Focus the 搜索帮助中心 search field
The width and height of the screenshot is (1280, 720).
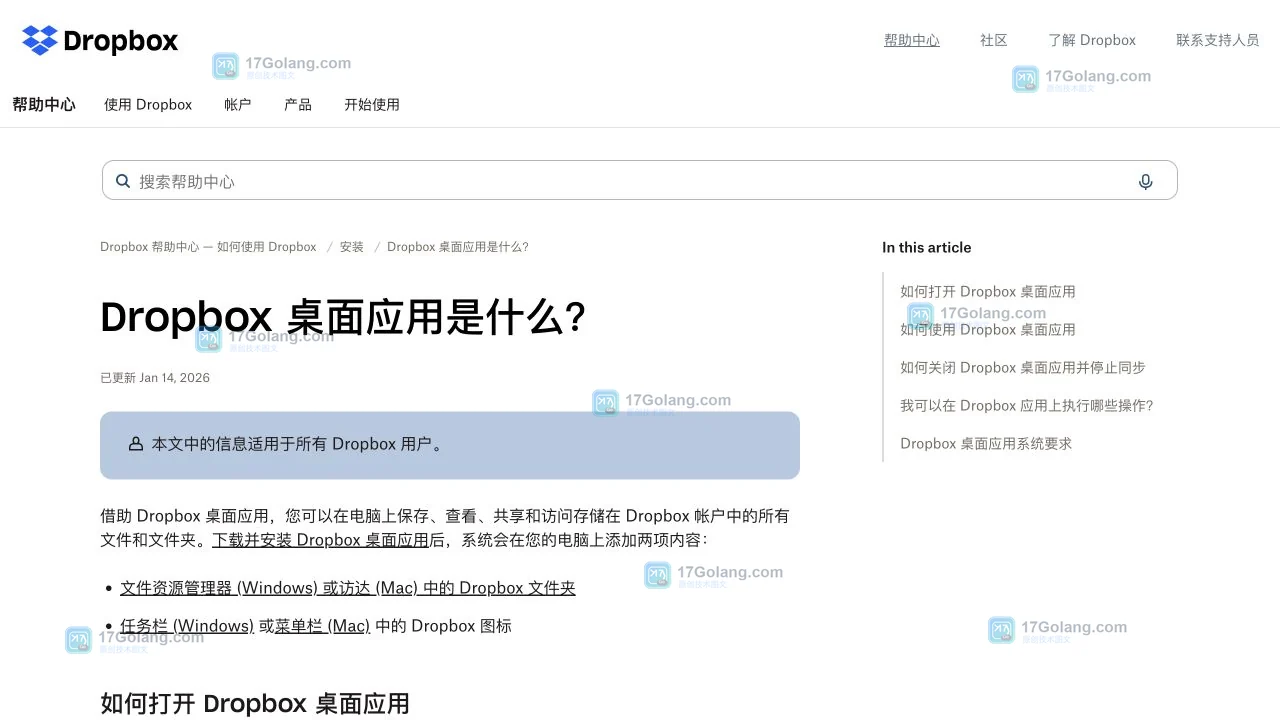click(x=640, y=181)
